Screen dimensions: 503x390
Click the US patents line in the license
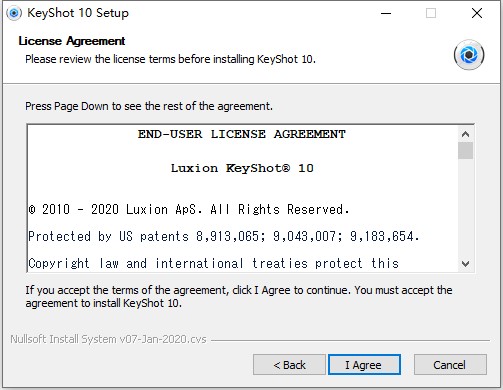point(224,237)
